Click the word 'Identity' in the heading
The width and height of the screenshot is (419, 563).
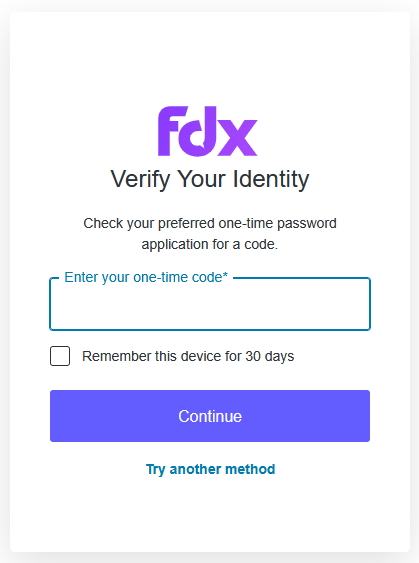coord(271,179)
